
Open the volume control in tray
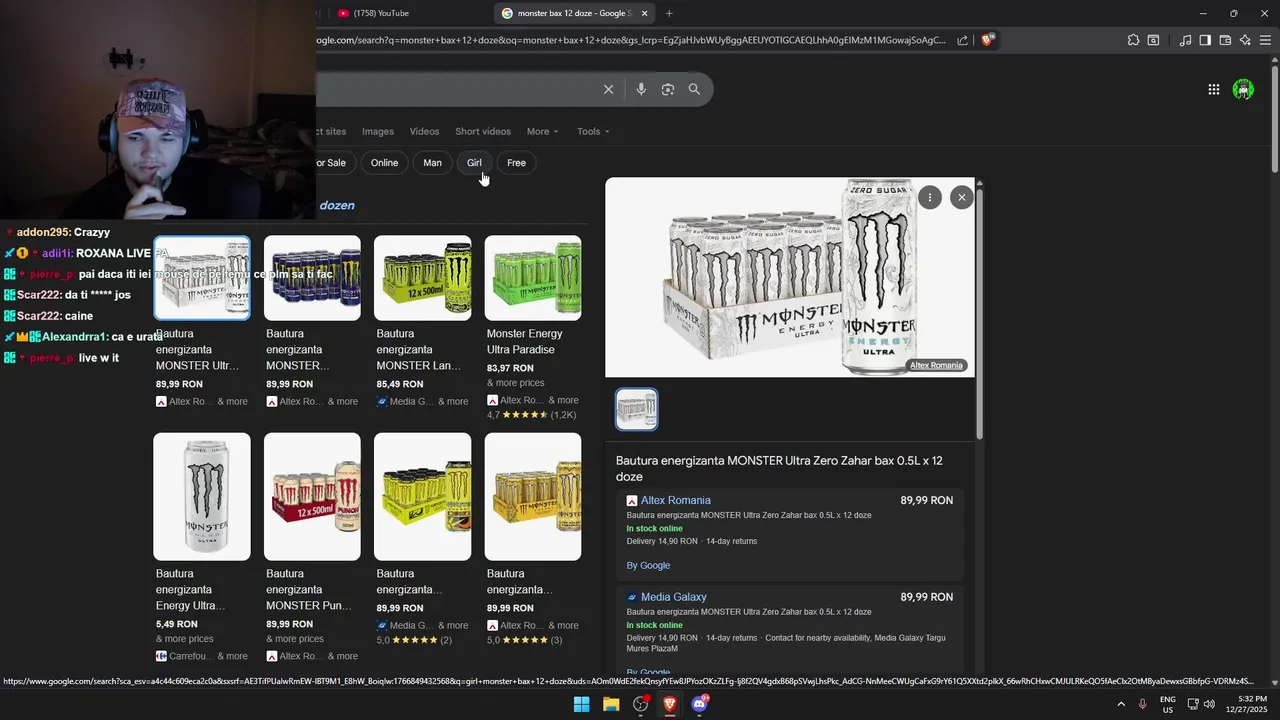(x=1209, y=704)
